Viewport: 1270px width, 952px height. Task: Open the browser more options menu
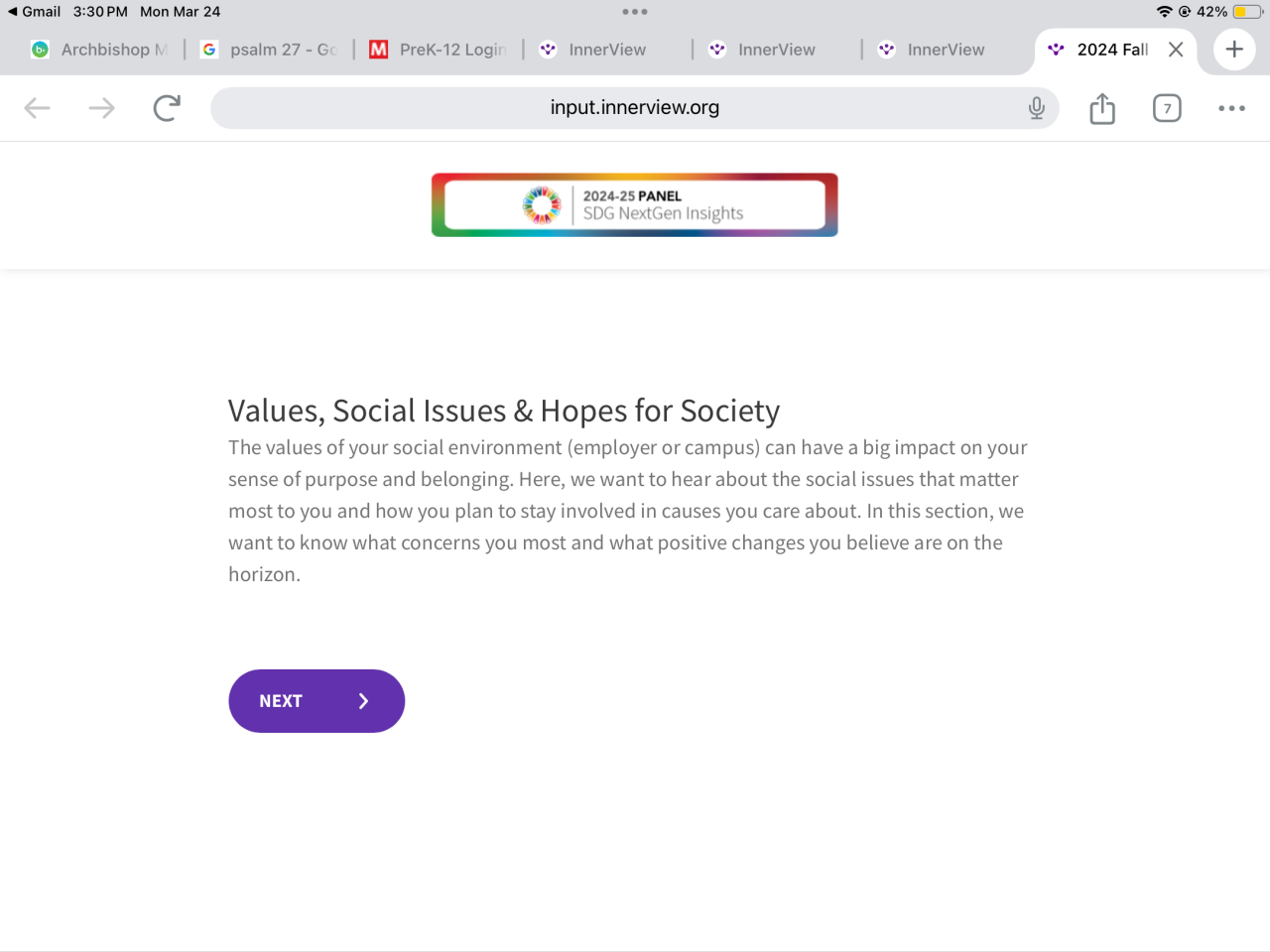pyautogui.click(x=1231, y=108)
